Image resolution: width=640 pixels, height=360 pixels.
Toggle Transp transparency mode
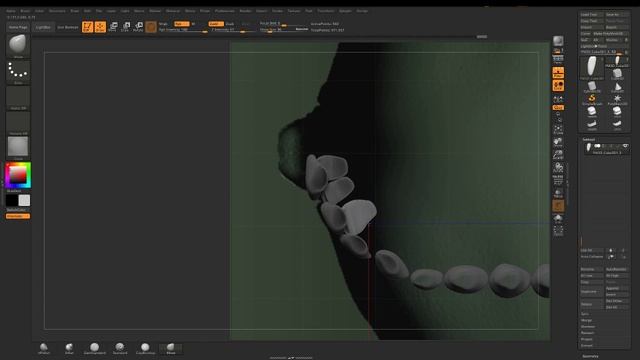(x=558, y=193)
